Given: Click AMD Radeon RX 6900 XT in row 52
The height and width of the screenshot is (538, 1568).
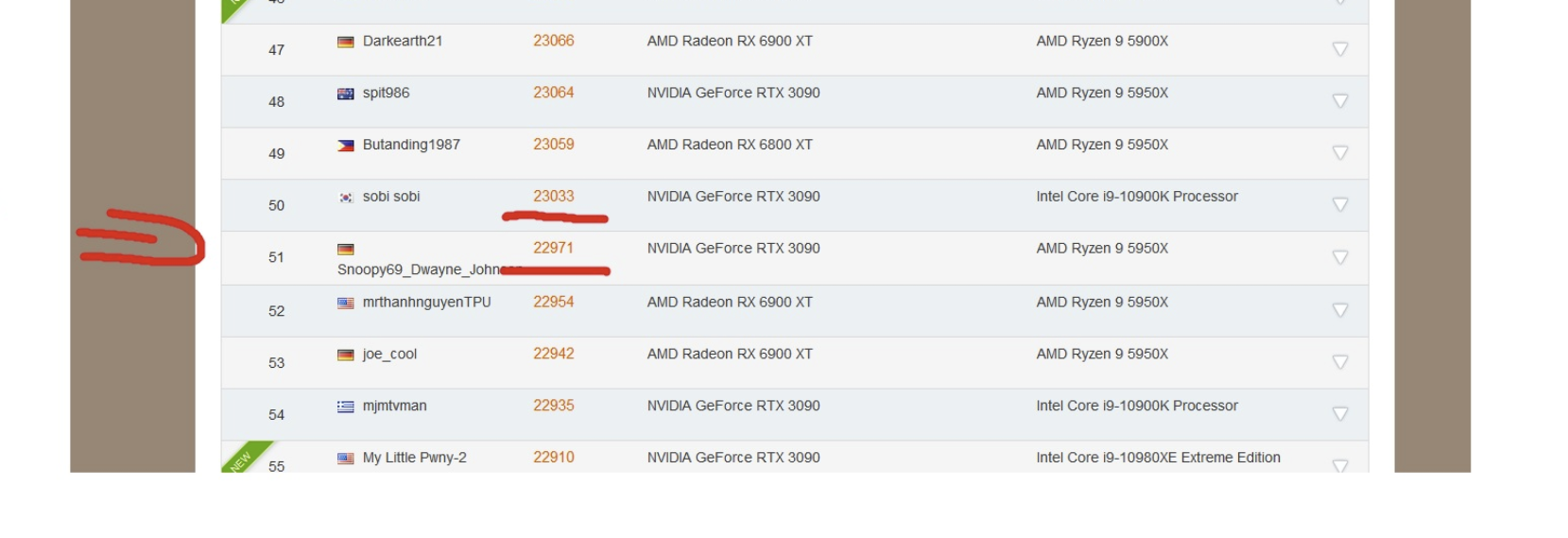Looking at the screenshot, I should coord(730,303).
